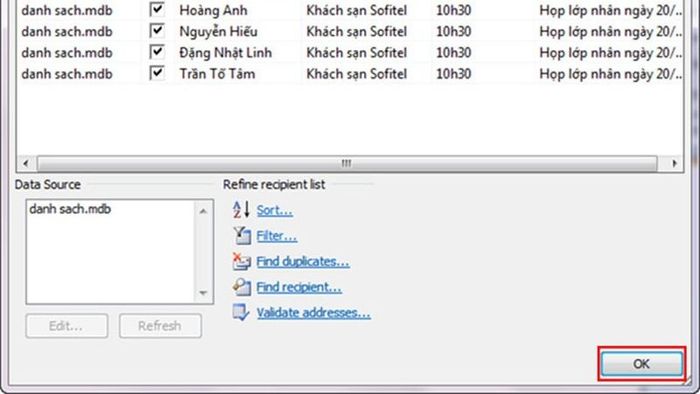
Task: Open the Find duplicates... link
Action: coord(303,261)
